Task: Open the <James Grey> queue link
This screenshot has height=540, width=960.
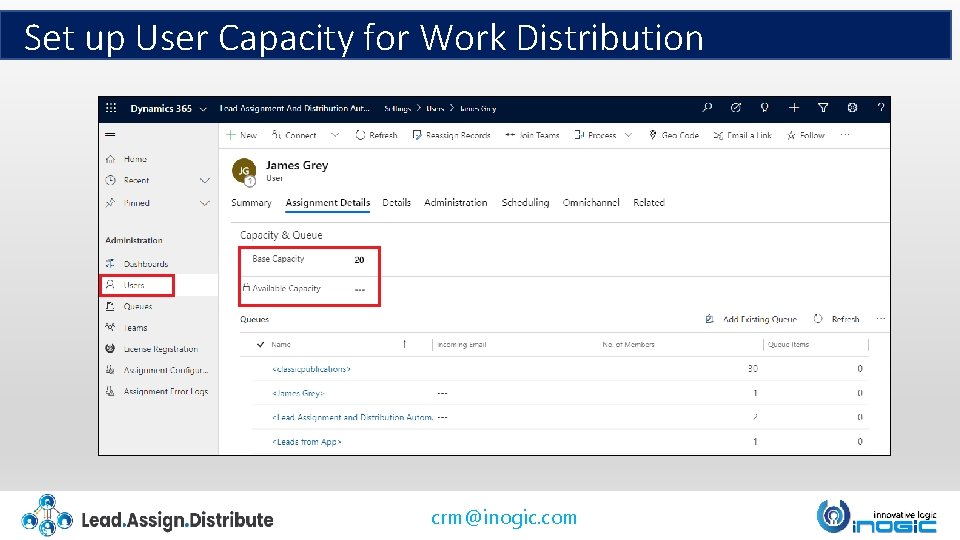Action: pos(298,393)
